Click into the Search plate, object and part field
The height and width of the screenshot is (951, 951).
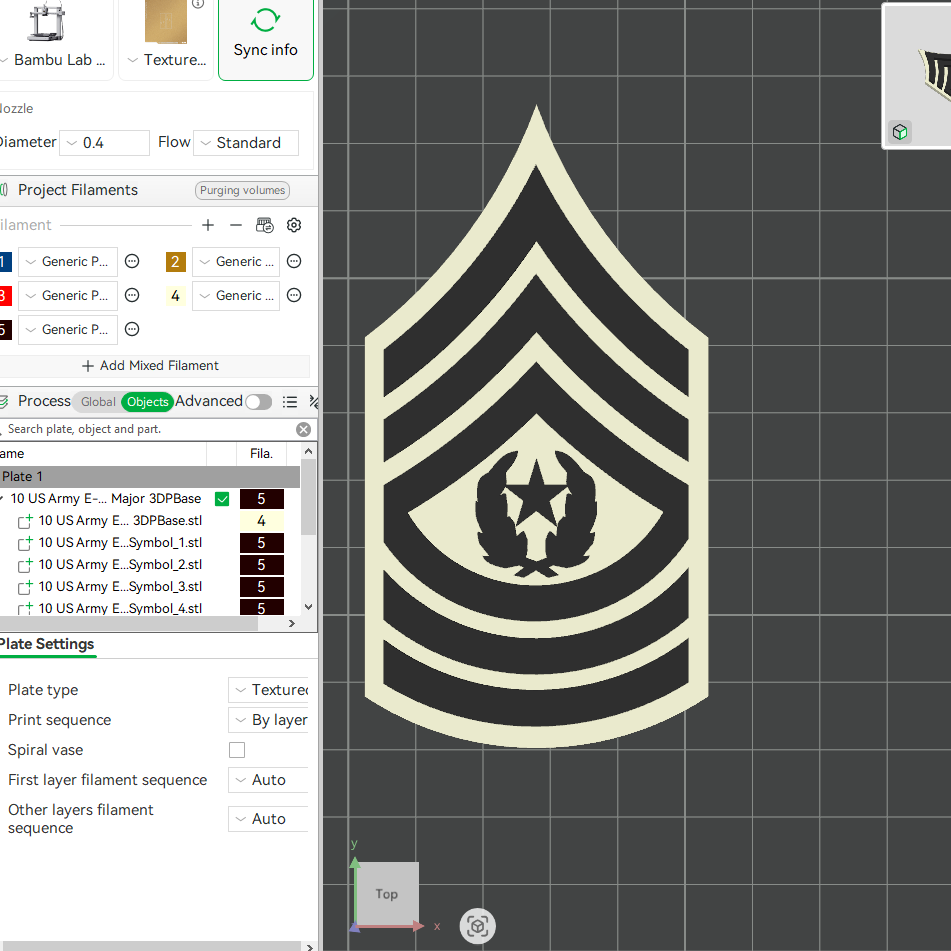(149, 429)
